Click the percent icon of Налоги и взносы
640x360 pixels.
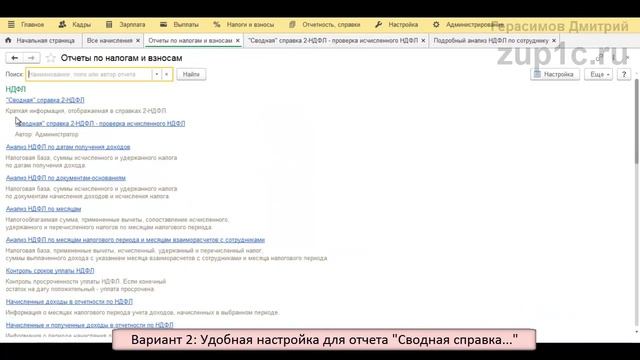point(217,24)
